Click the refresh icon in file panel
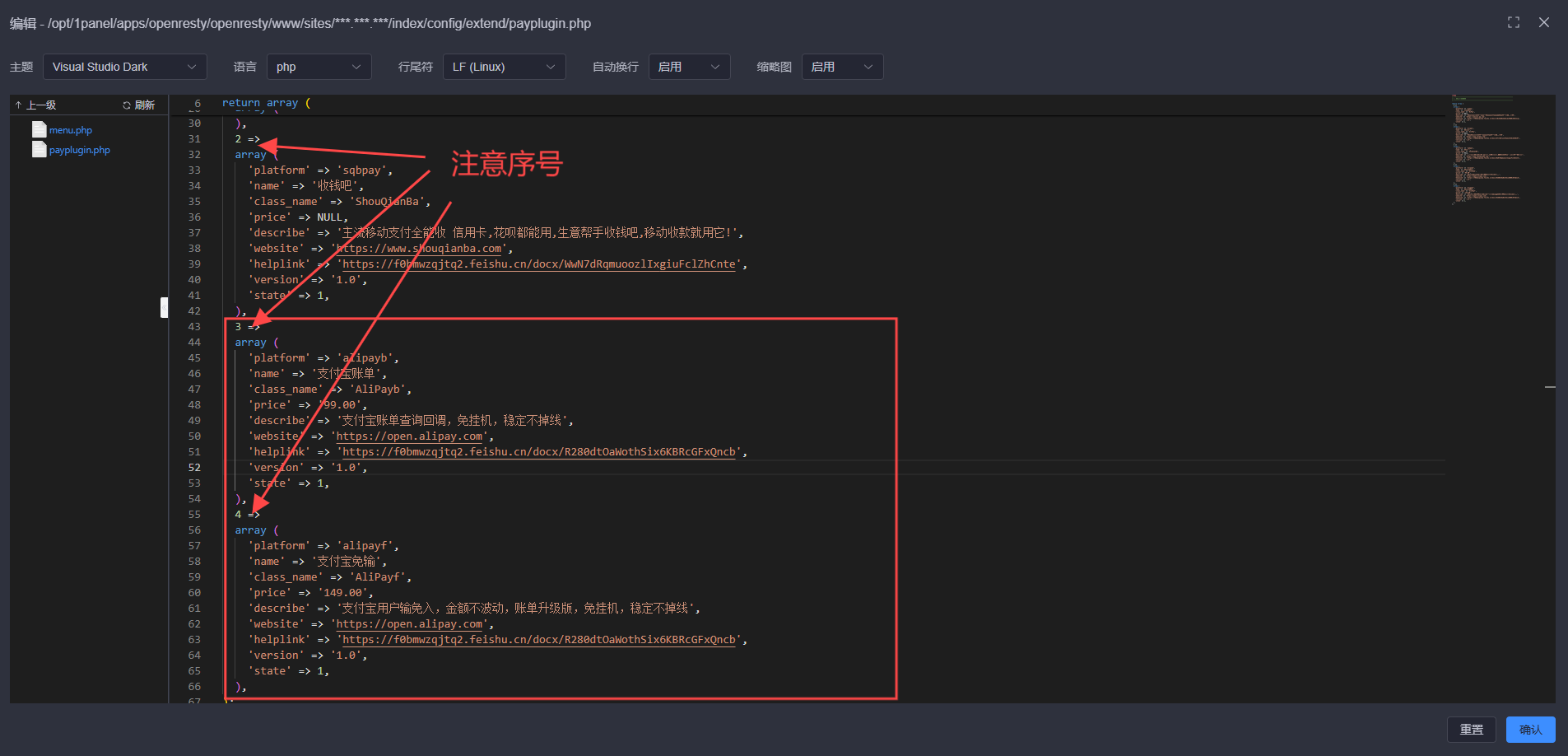This screenshot has width=1568, height=756. coord(127,105)
